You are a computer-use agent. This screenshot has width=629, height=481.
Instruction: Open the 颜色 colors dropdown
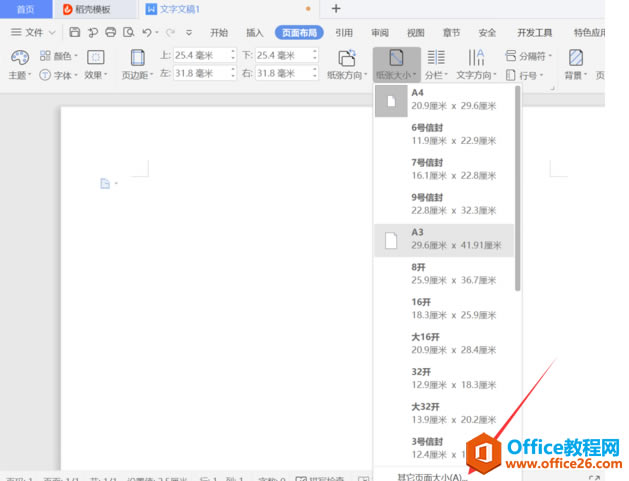pos(59,56)
